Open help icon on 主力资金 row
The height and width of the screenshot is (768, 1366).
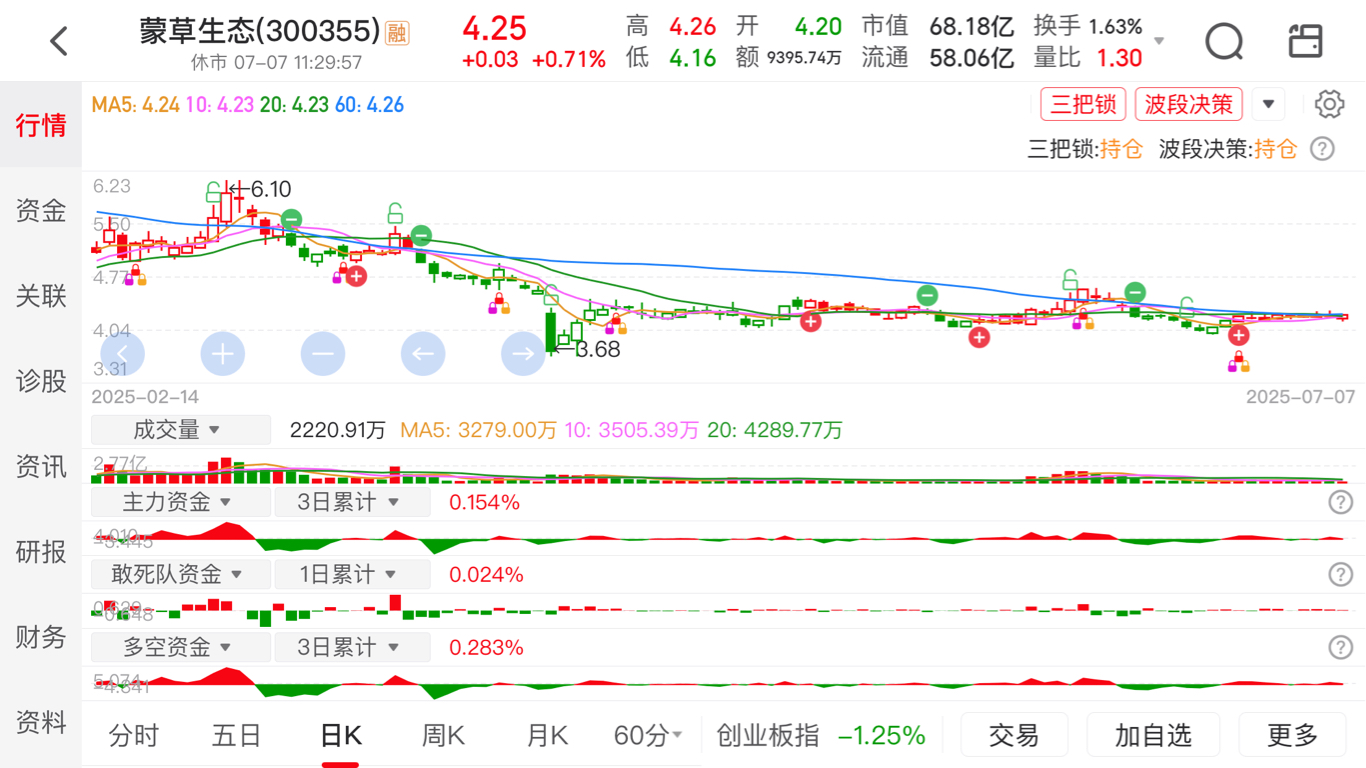click(1340, 502)
